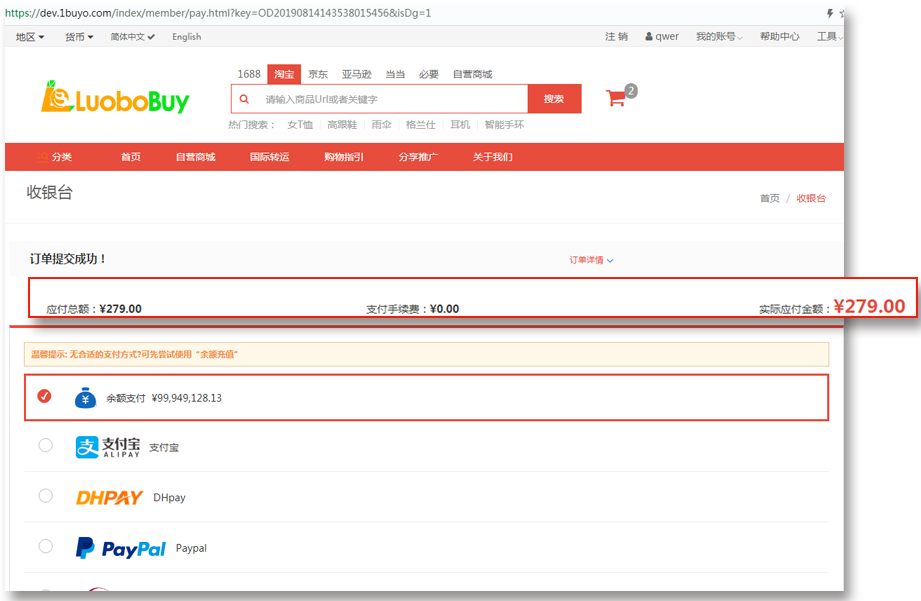Image resolution: width=921 pixels, height=601 pixels.
Task: Open 关于我们 in the navigation bar
Action: tap(492, 157)
